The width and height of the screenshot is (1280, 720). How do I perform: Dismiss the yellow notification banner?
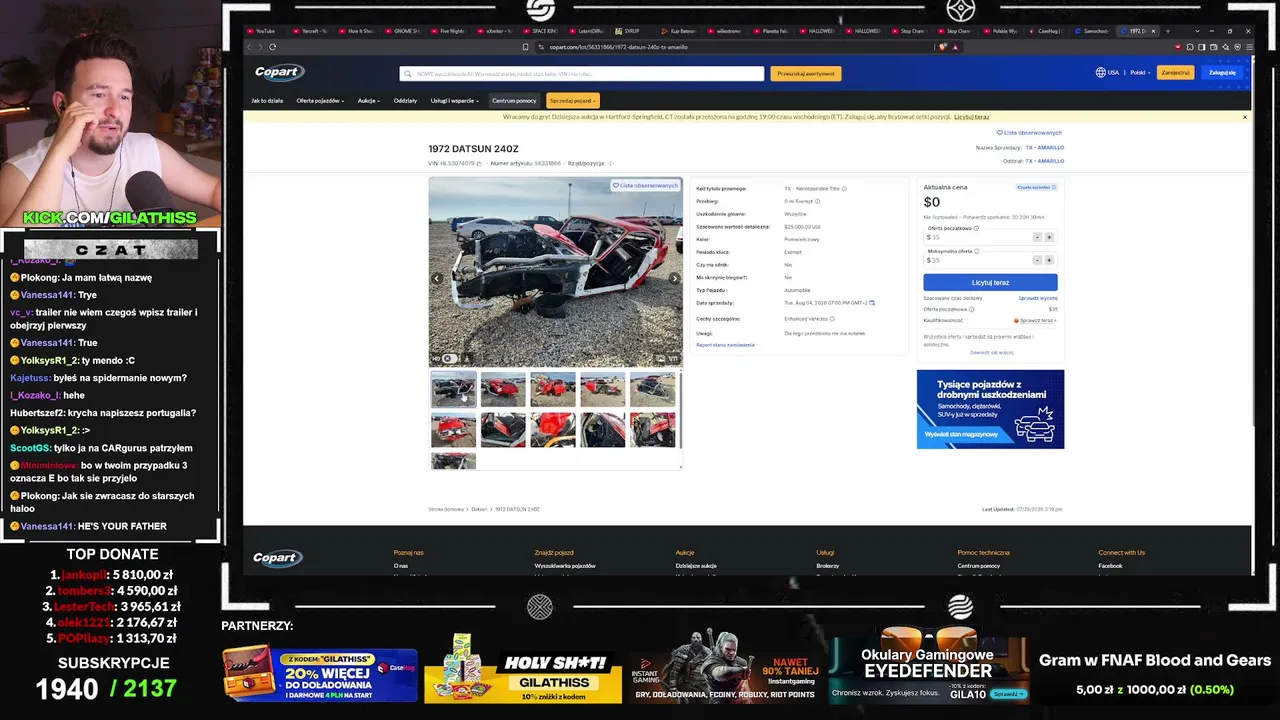(1245, 117)
